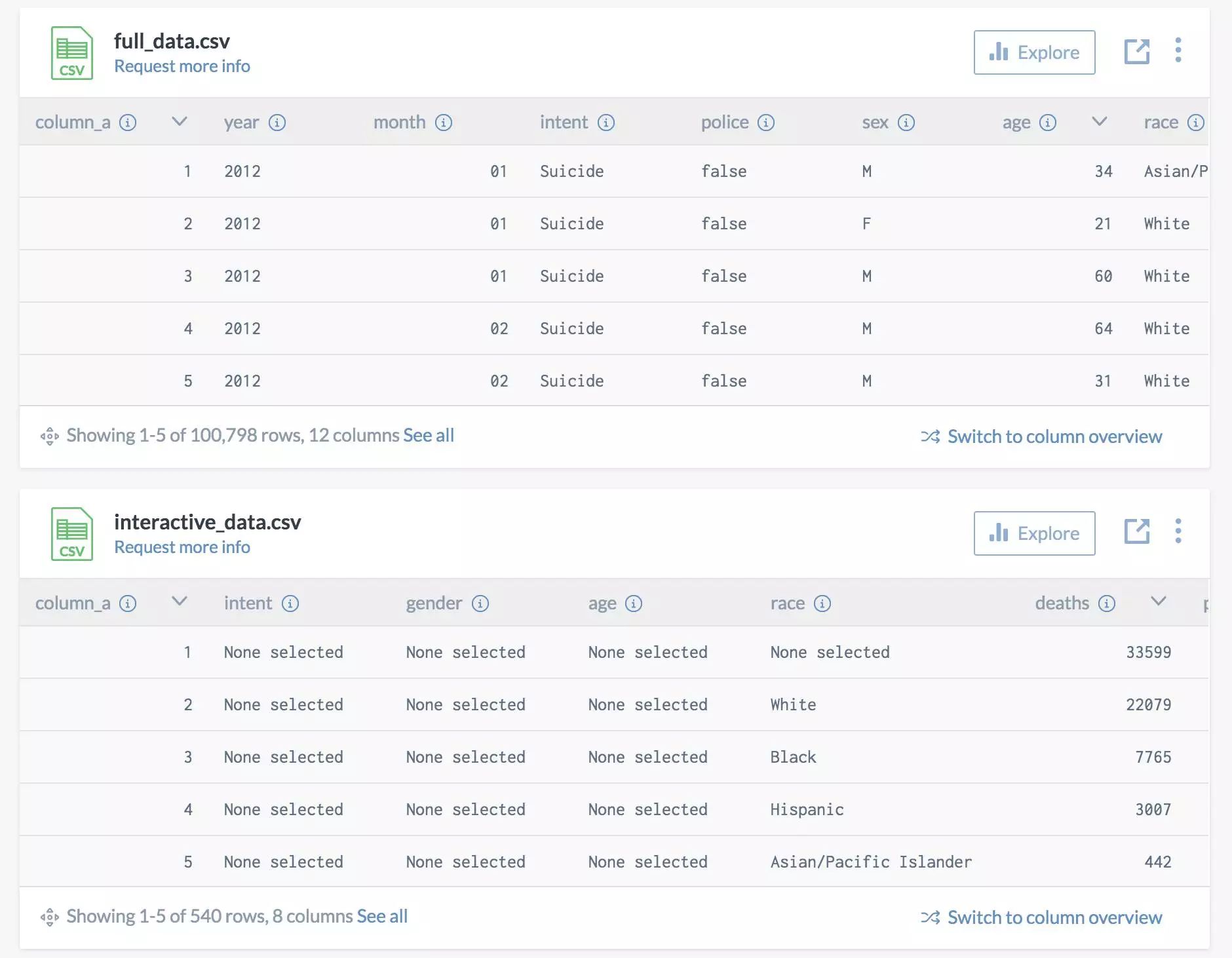Click the full_data.csv file icon
Screen dimensions: 1232x958
(71, 53)
